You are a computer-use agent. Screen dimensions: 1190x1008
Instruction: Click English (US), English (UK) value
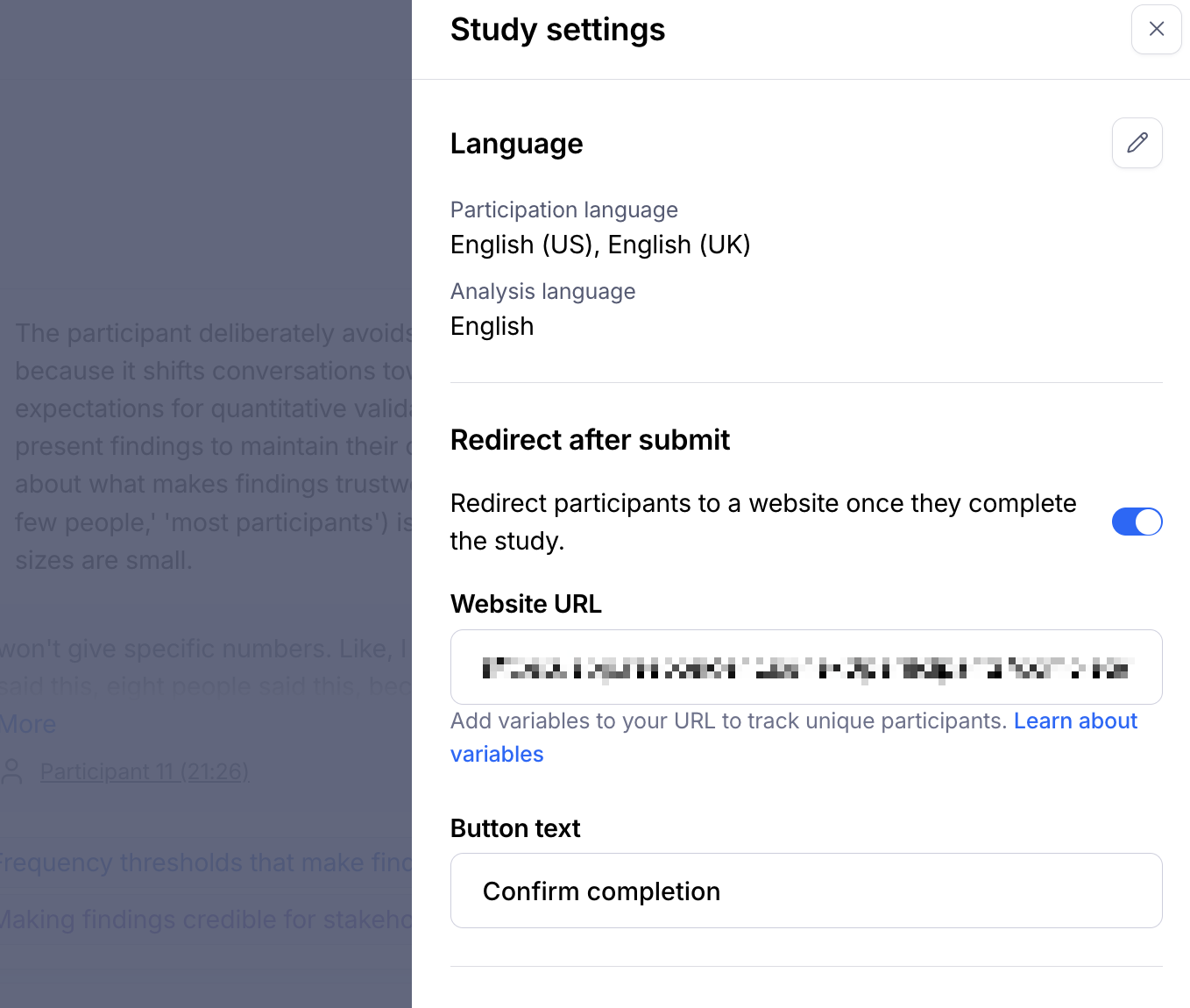point(600,245)
